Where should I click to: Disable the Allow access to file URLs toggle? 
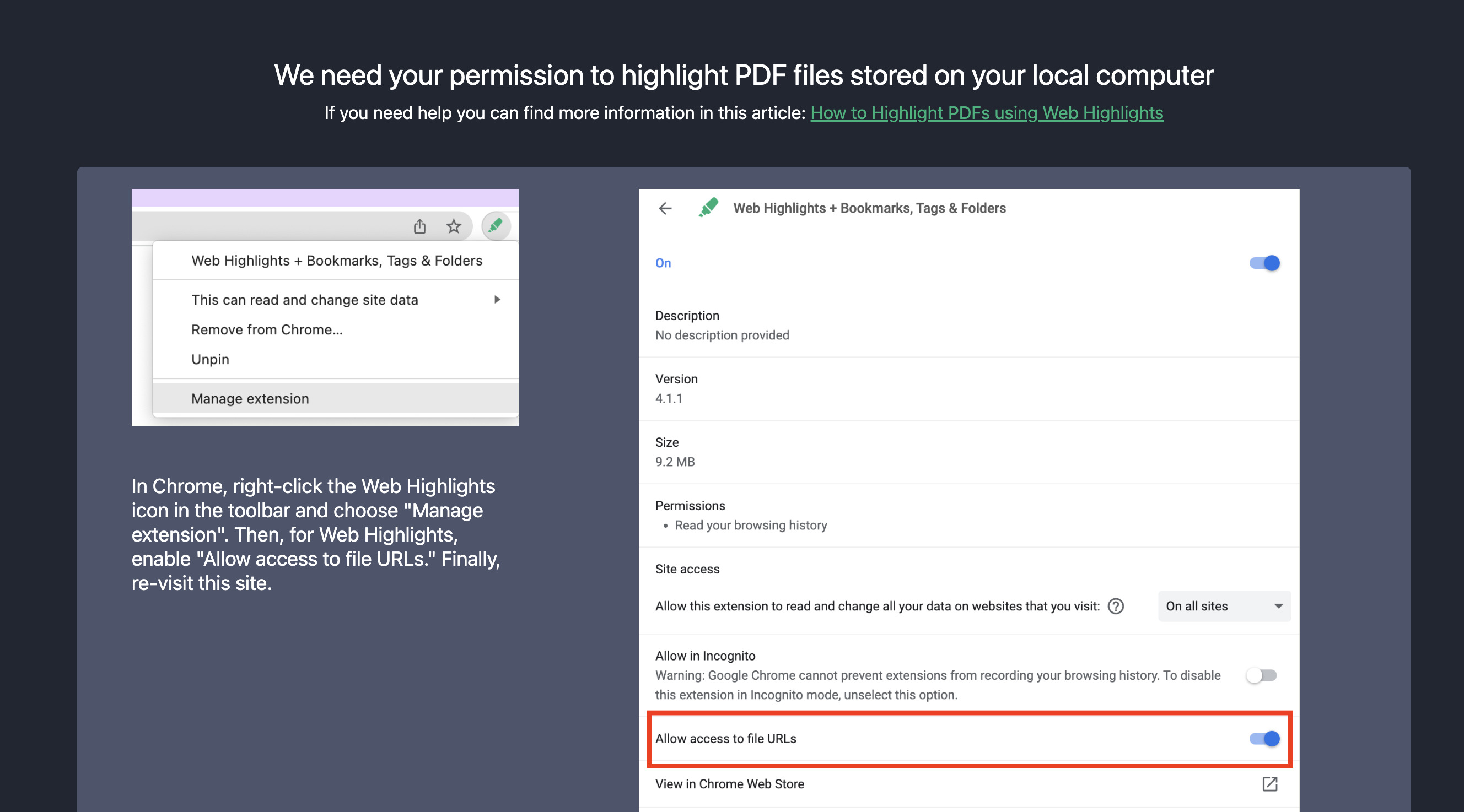pos(1263,739)
